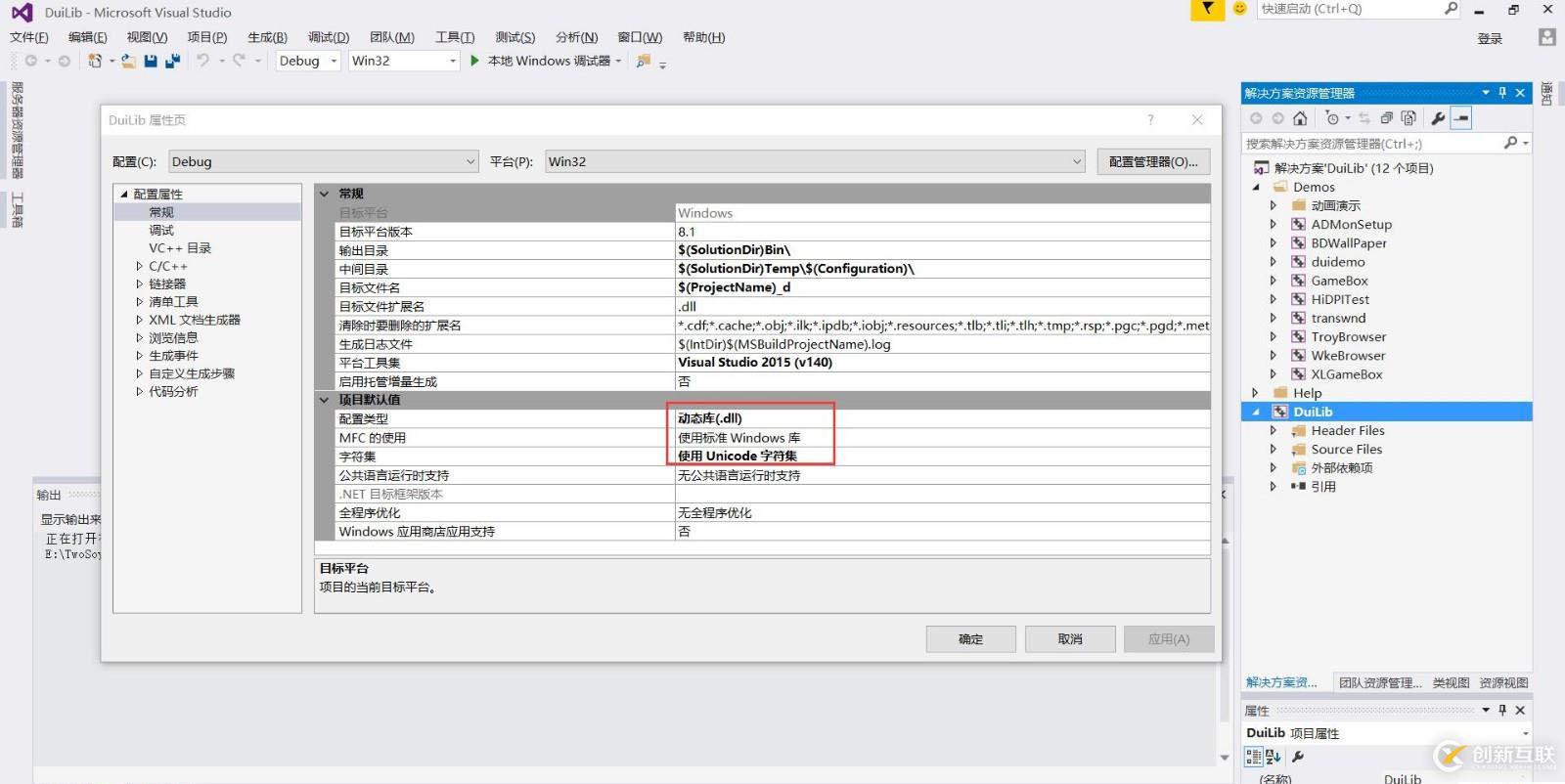Click the Open File folder toolbar icon
1565x784 pixels.
(x=128, y=61)
